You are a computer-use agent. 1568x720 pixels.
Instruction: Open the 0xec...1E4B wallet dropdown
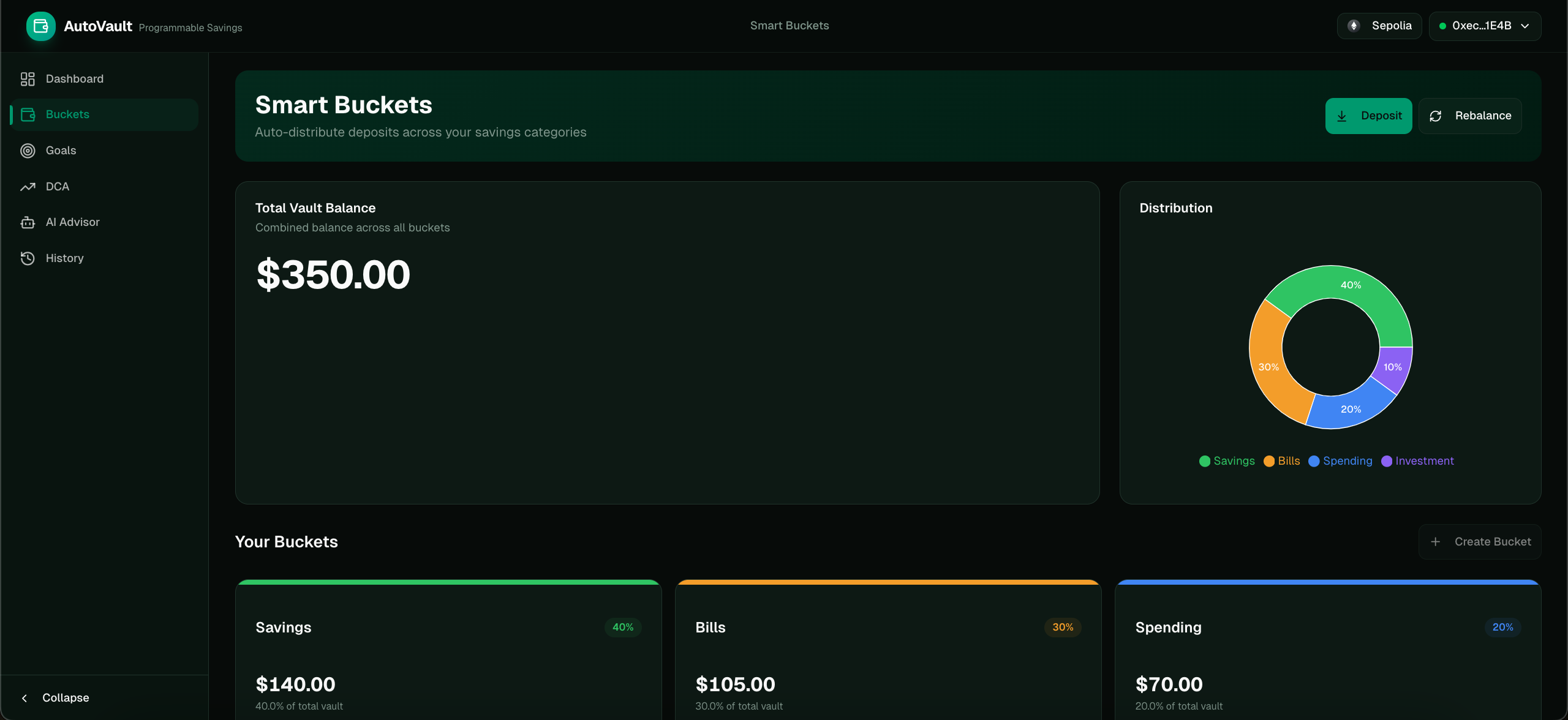1485,26
